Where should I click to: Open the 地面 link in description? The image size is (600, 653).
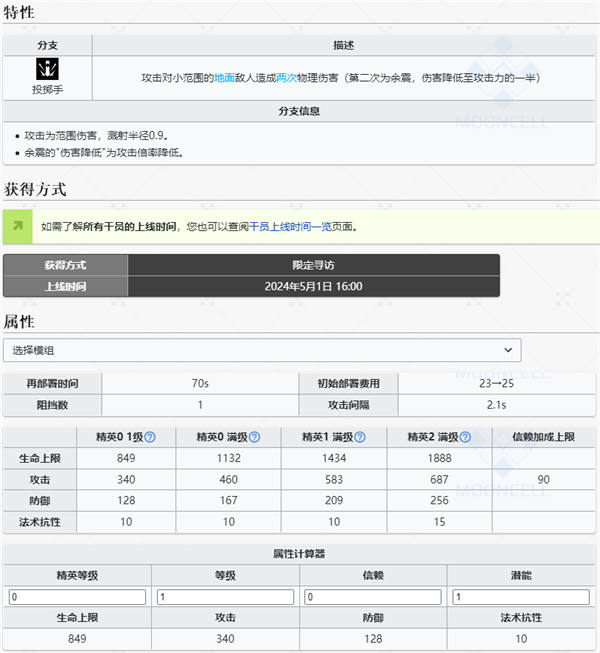(x=224, y=77)
